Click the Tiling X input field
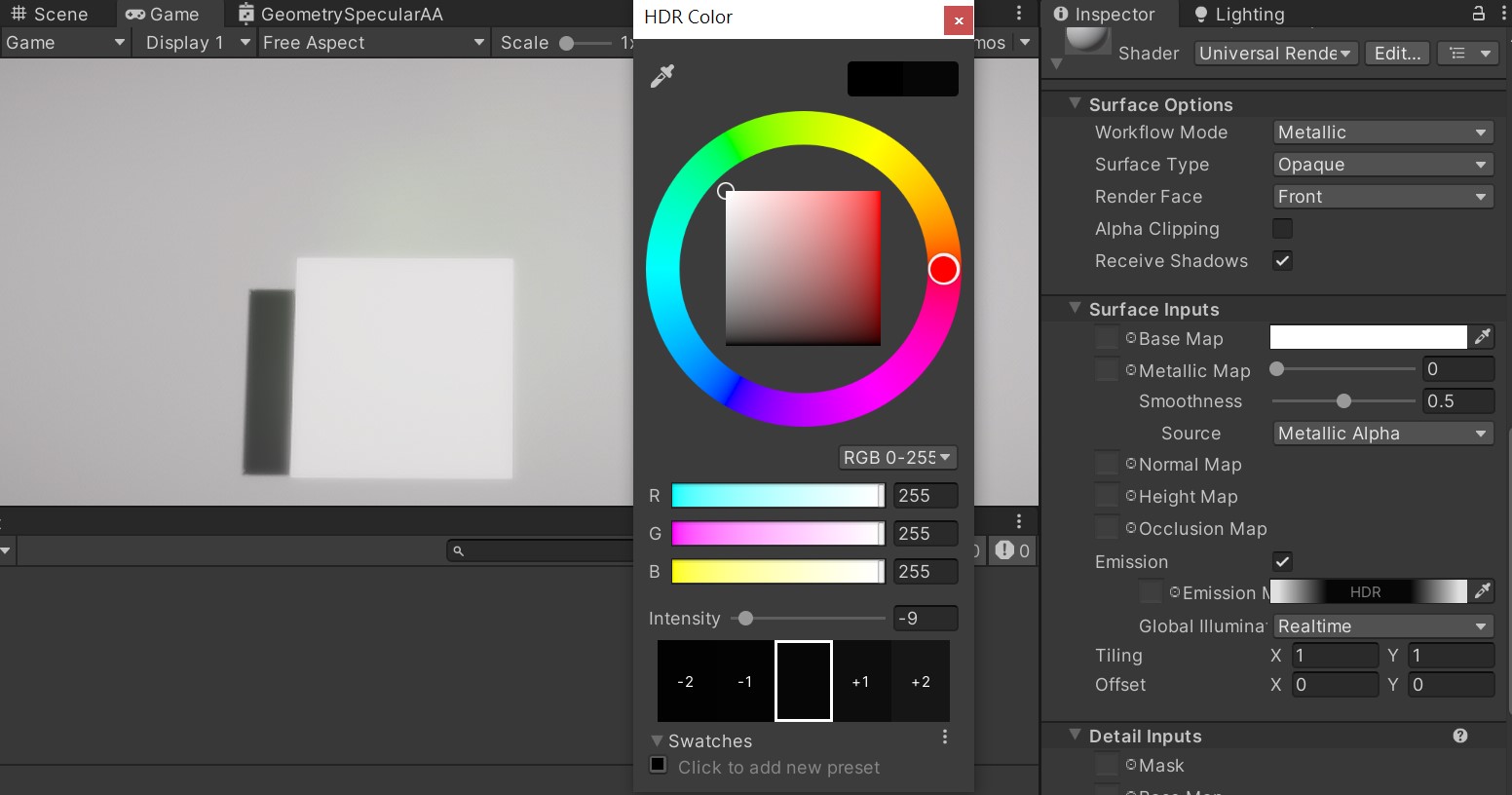 coord(1335,655)
